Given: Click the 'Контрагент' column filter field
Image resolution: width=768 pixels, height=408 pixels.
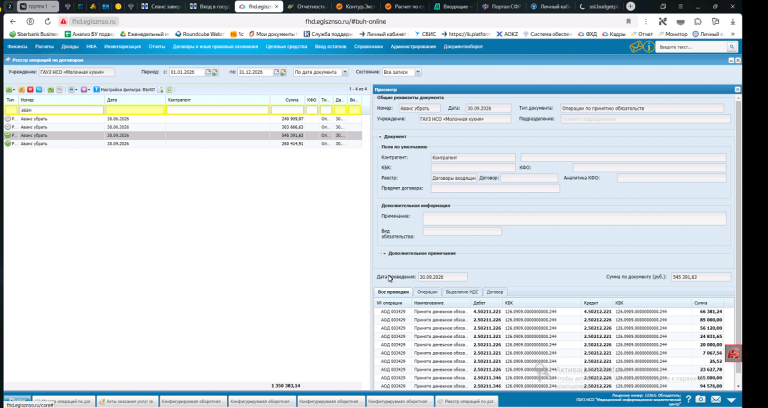Looking at the screenshot, I should (217, 110).
